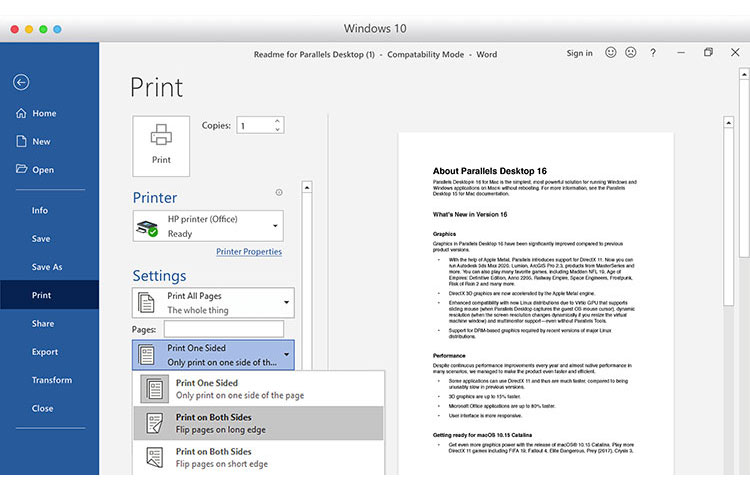Click the red macOS close dot
Screen dimensions: 750x490
[15, 29]
